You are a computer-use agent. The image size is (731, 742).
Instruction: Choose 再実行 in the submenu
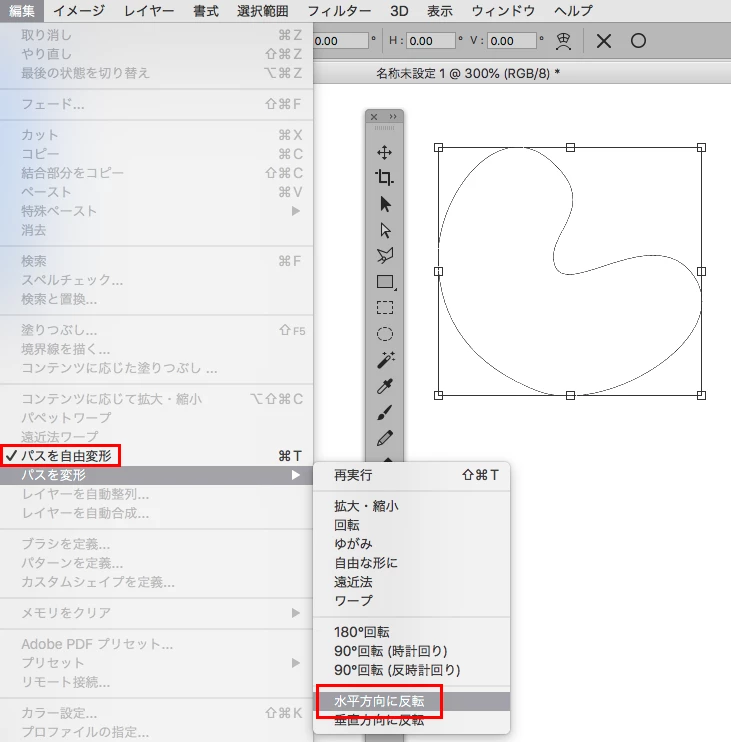coord(412,475)
